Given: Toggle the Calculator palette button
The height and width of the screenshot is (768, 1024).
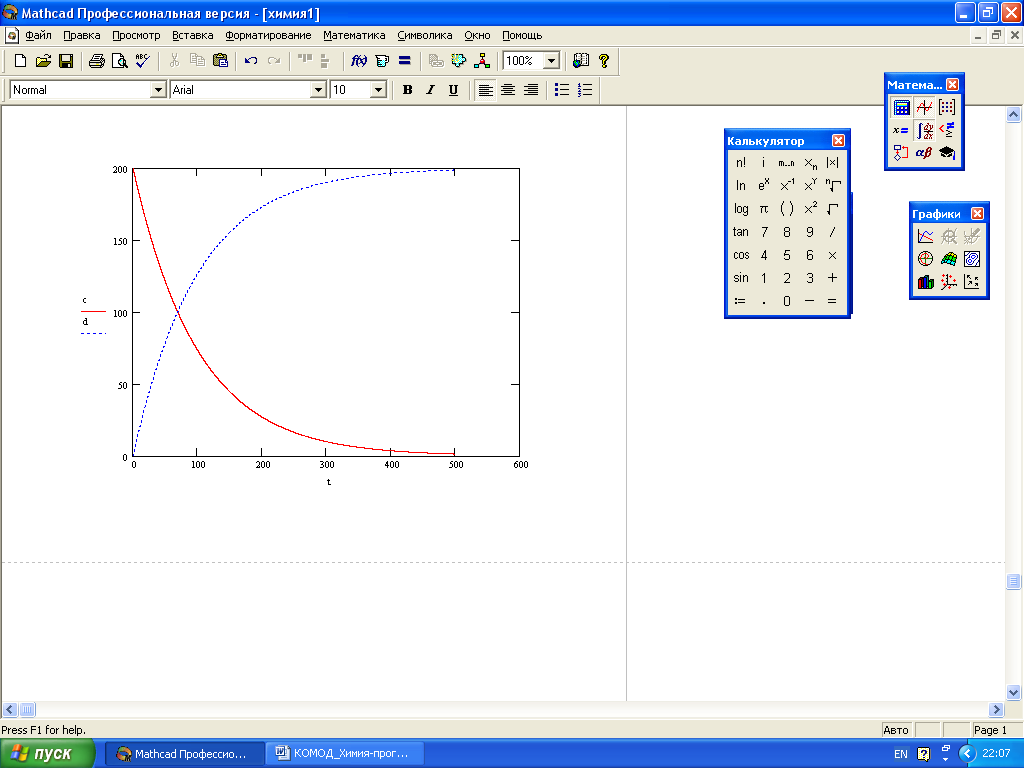Looking at the screenshot, I should (x=902, y=108).
